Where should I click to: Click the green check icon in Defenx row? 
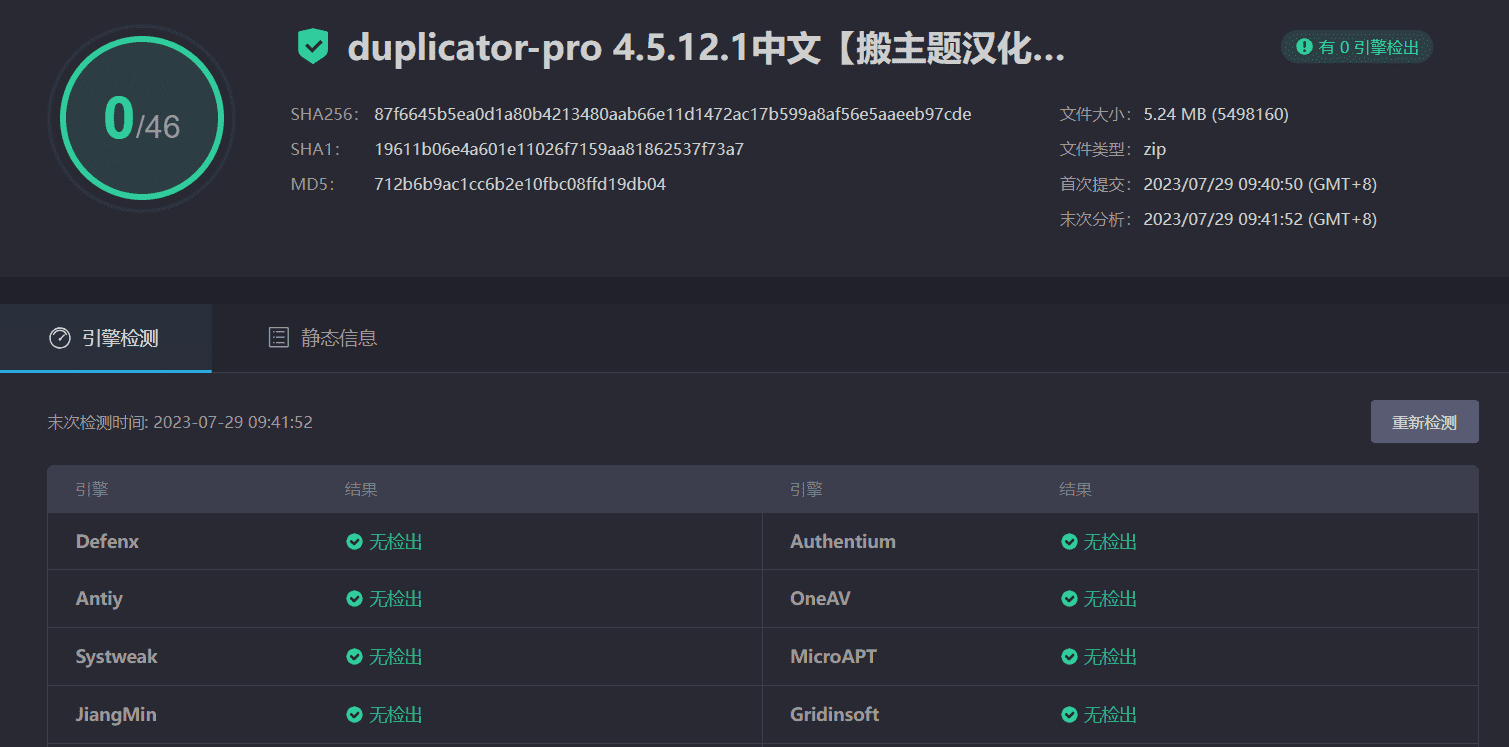[354, 542]
